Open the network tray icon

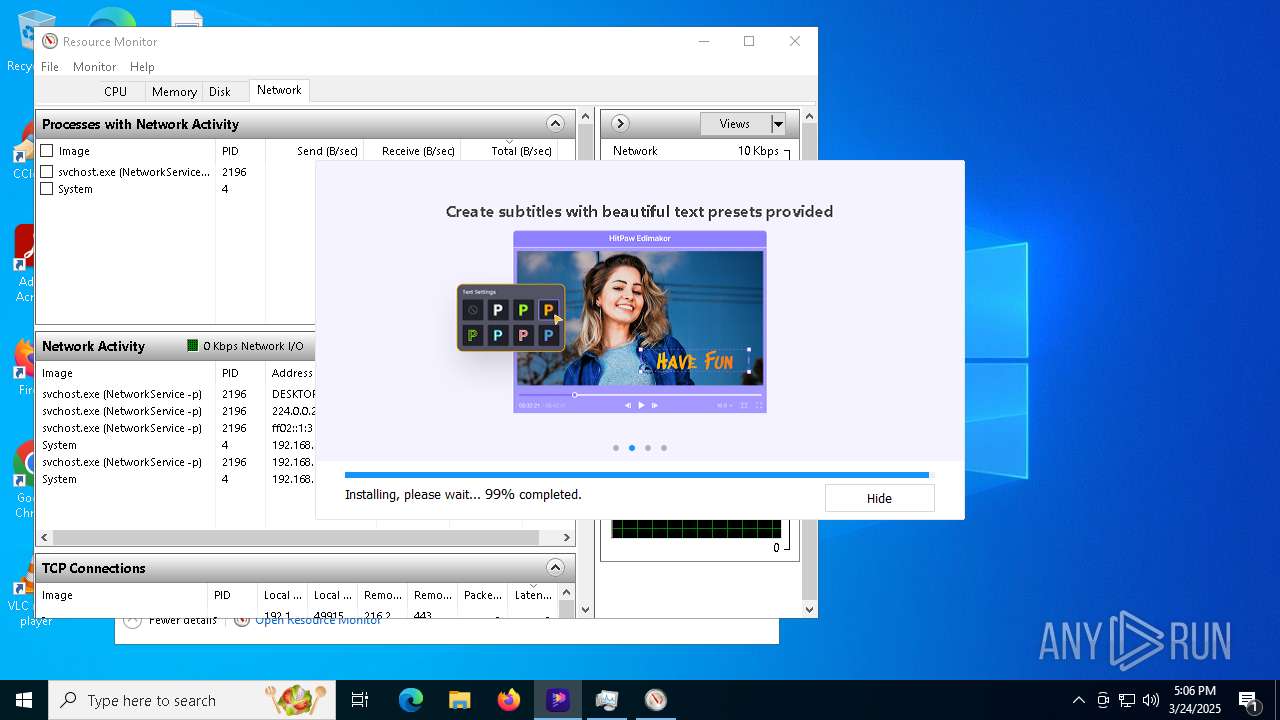click(1127, 700)
